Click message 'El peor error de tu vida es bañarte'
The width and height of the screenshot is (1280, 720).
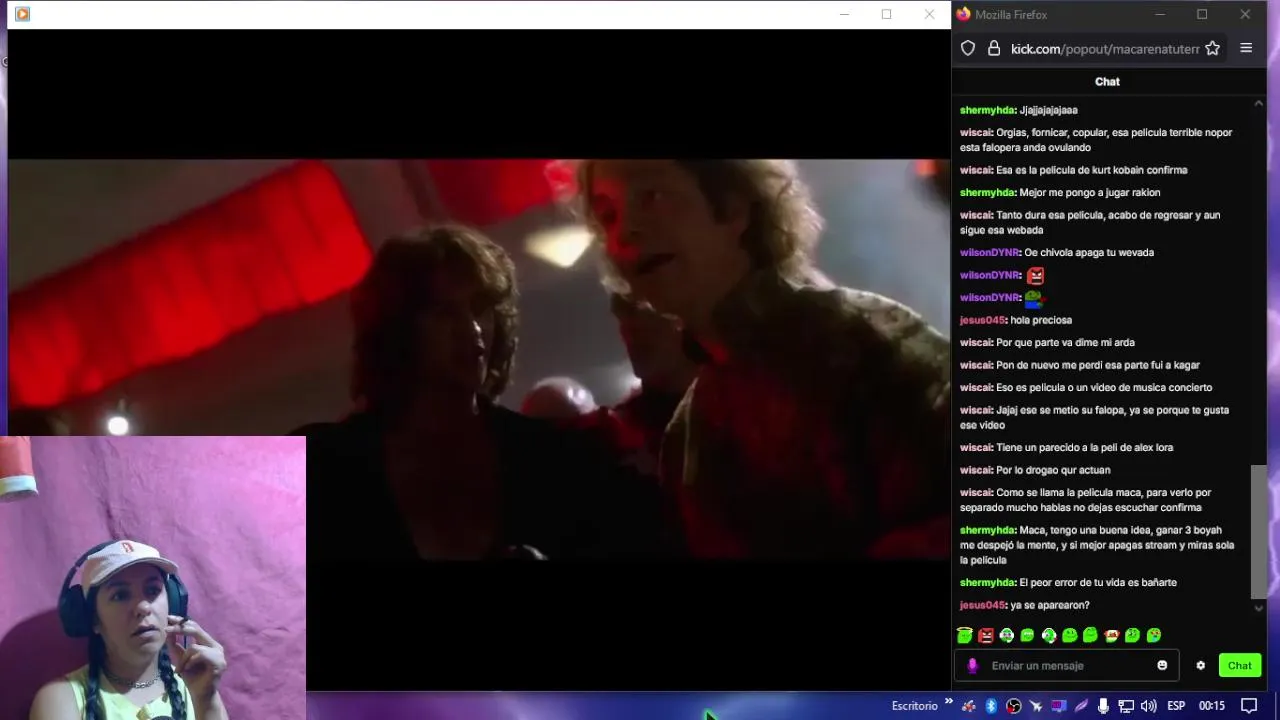(1098, 582)
